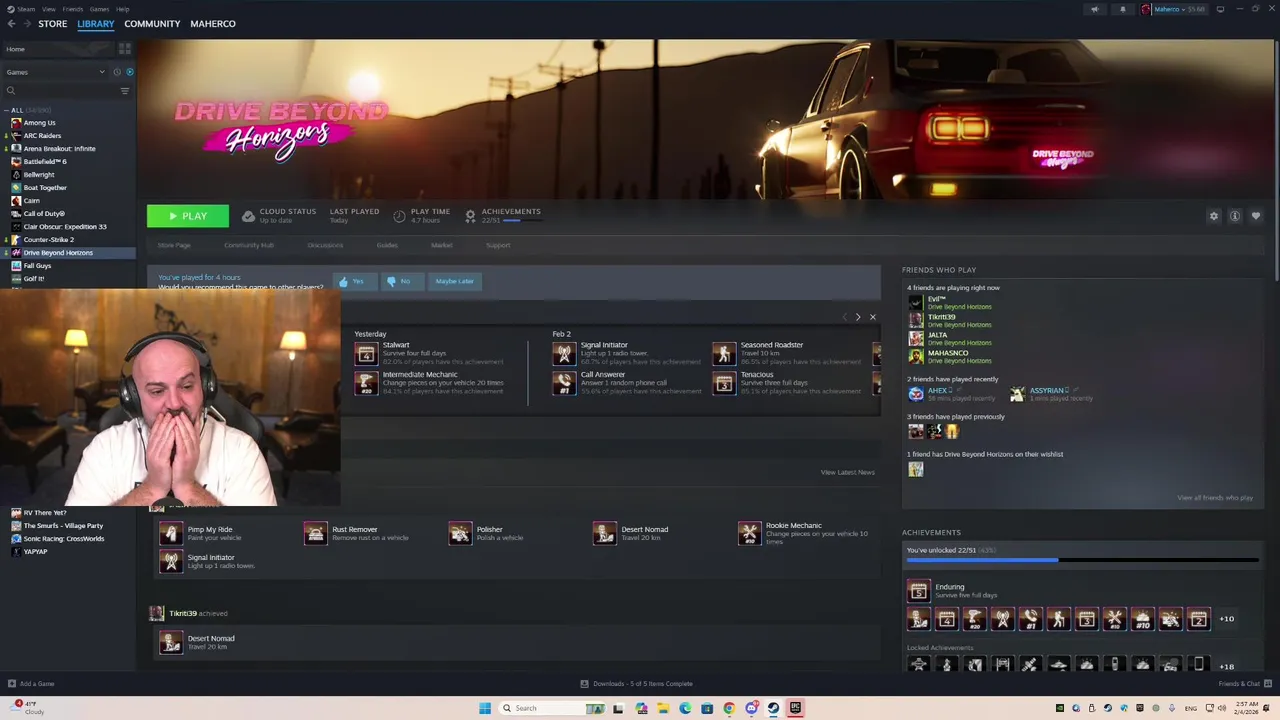Open the Support tab
Viewport: 1280px width, 720px height.
[x=498, y=245]
